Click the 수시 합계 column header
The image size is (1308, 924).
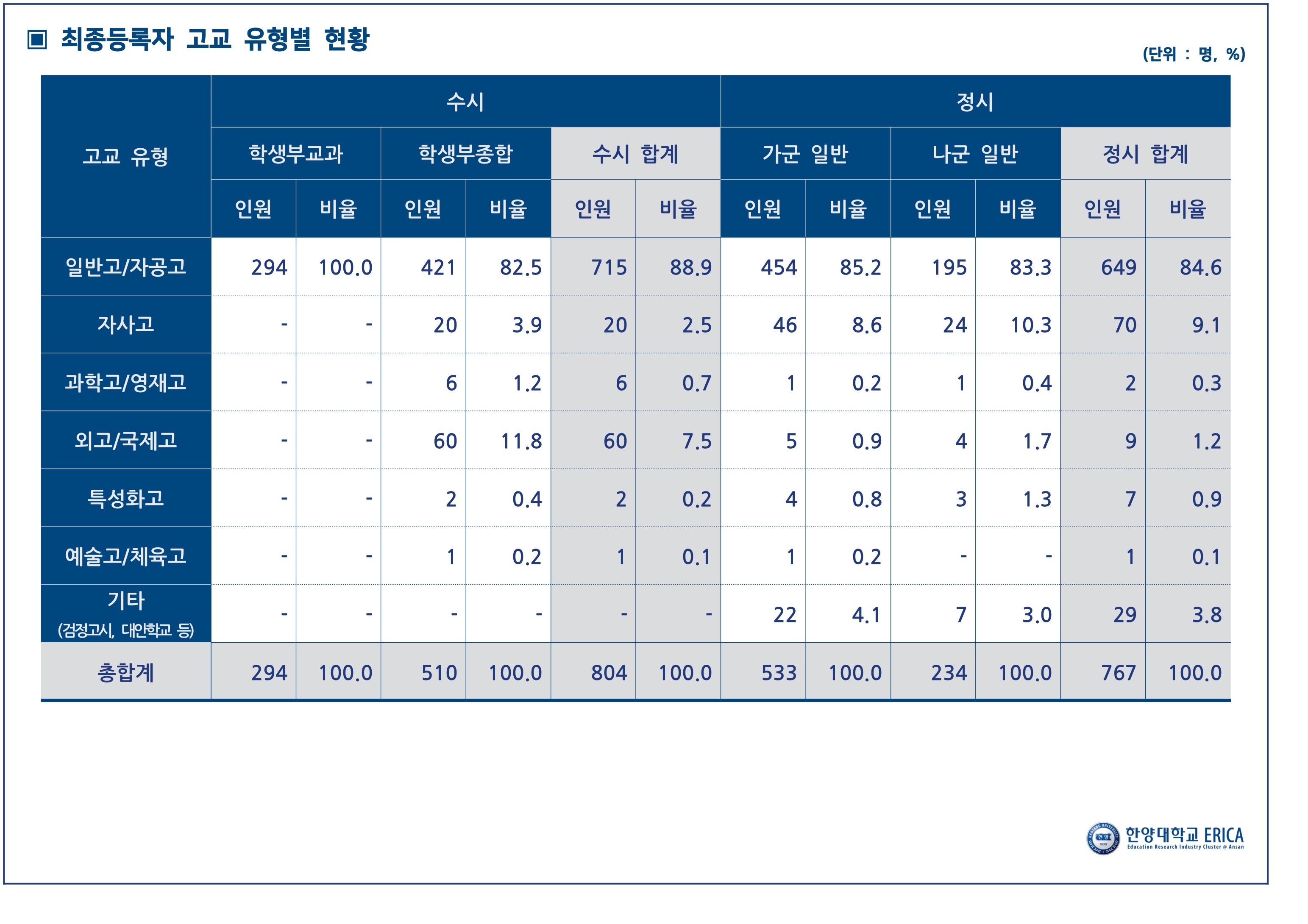(x=635, y=154)
